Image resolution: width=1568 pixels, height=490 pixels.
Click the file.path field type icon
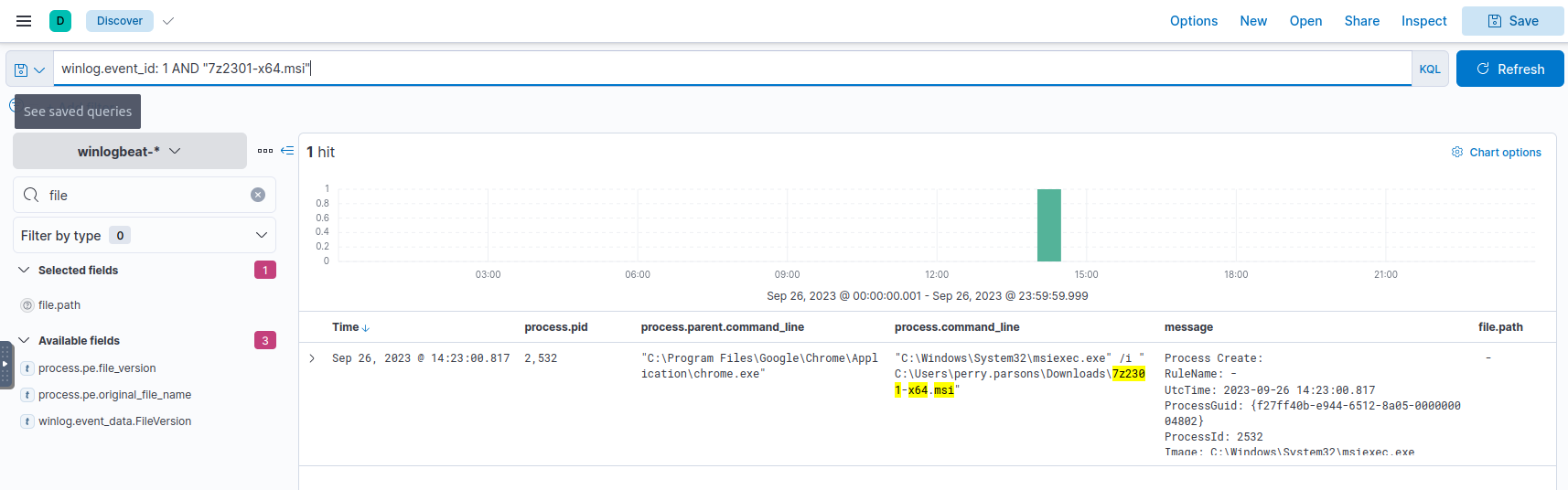(x=27, y=305)
